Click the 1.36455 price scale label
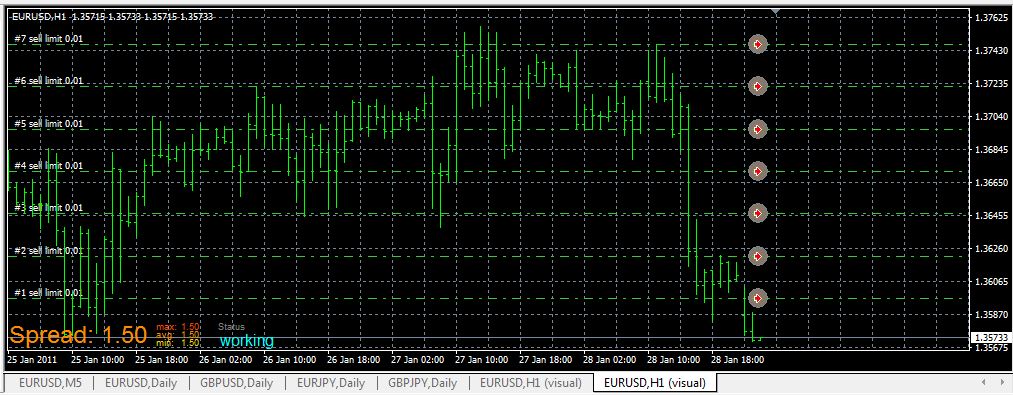 pyautogui.click(x=990, y=216)
